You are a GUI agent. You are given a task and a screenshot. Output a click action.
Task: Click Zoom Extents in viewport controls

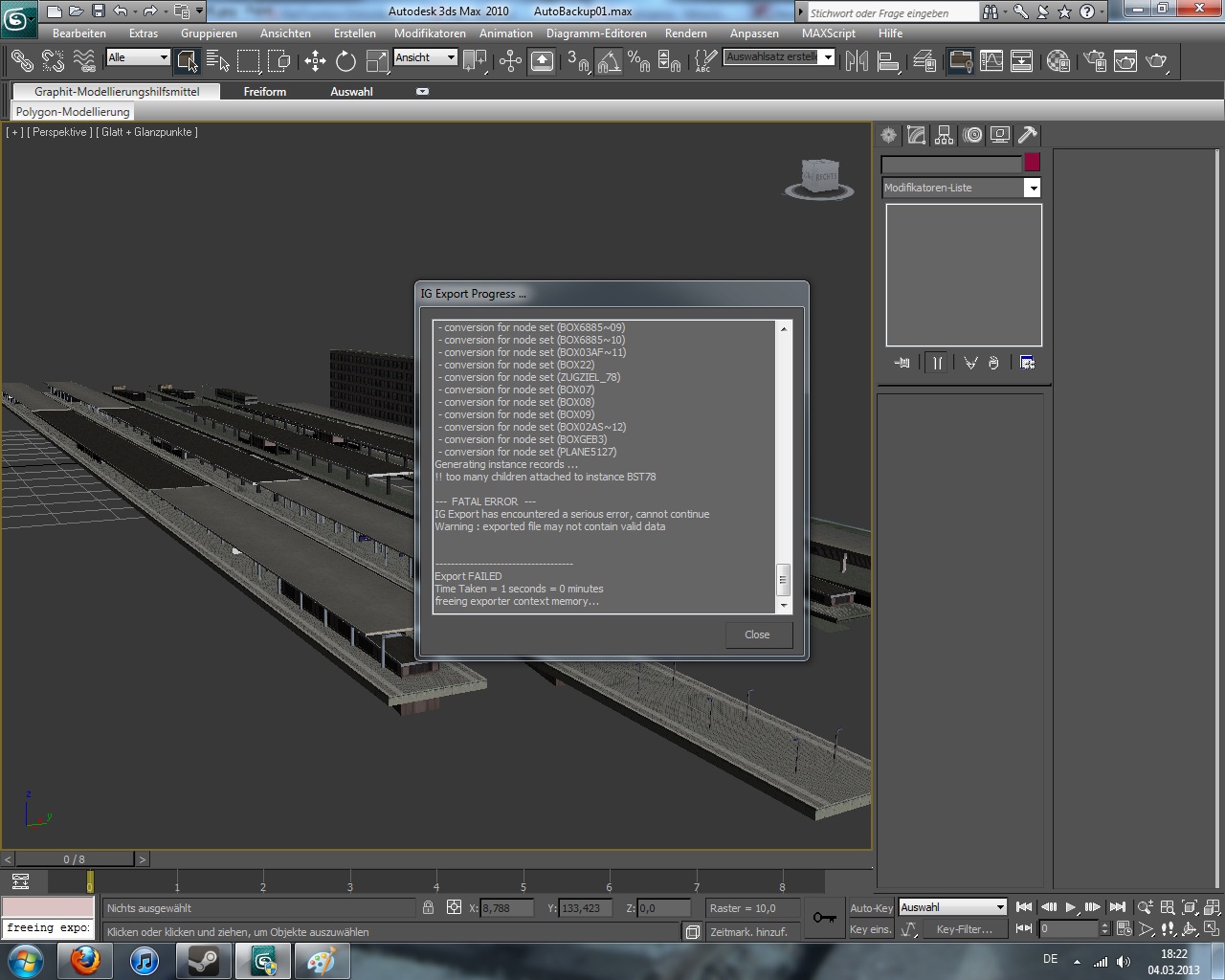1190,907
